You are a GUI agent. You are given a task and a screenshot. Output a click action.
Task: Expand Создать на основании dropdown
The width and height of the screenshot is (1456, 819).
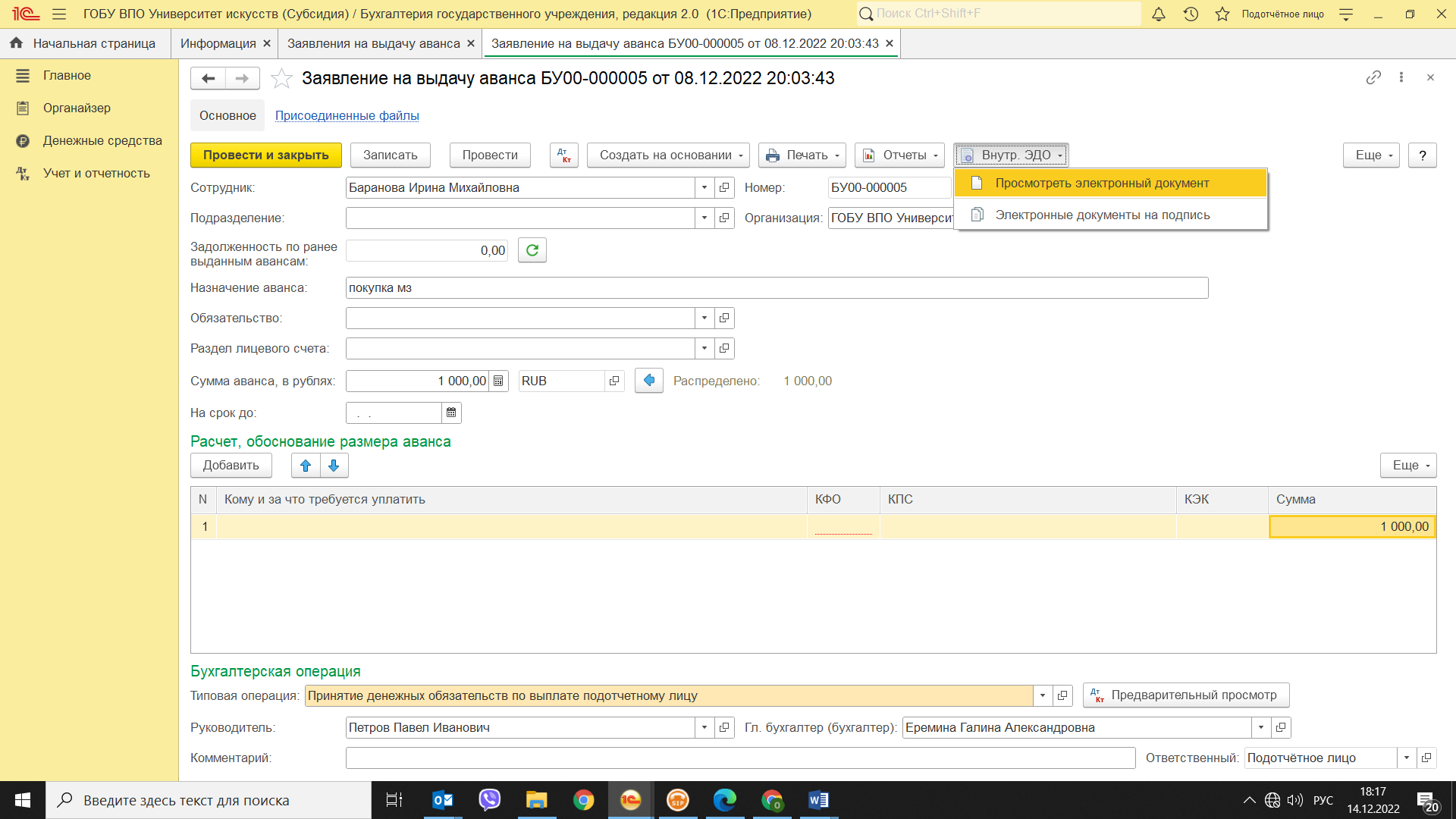pyautogui.click(x=667, y=155)
